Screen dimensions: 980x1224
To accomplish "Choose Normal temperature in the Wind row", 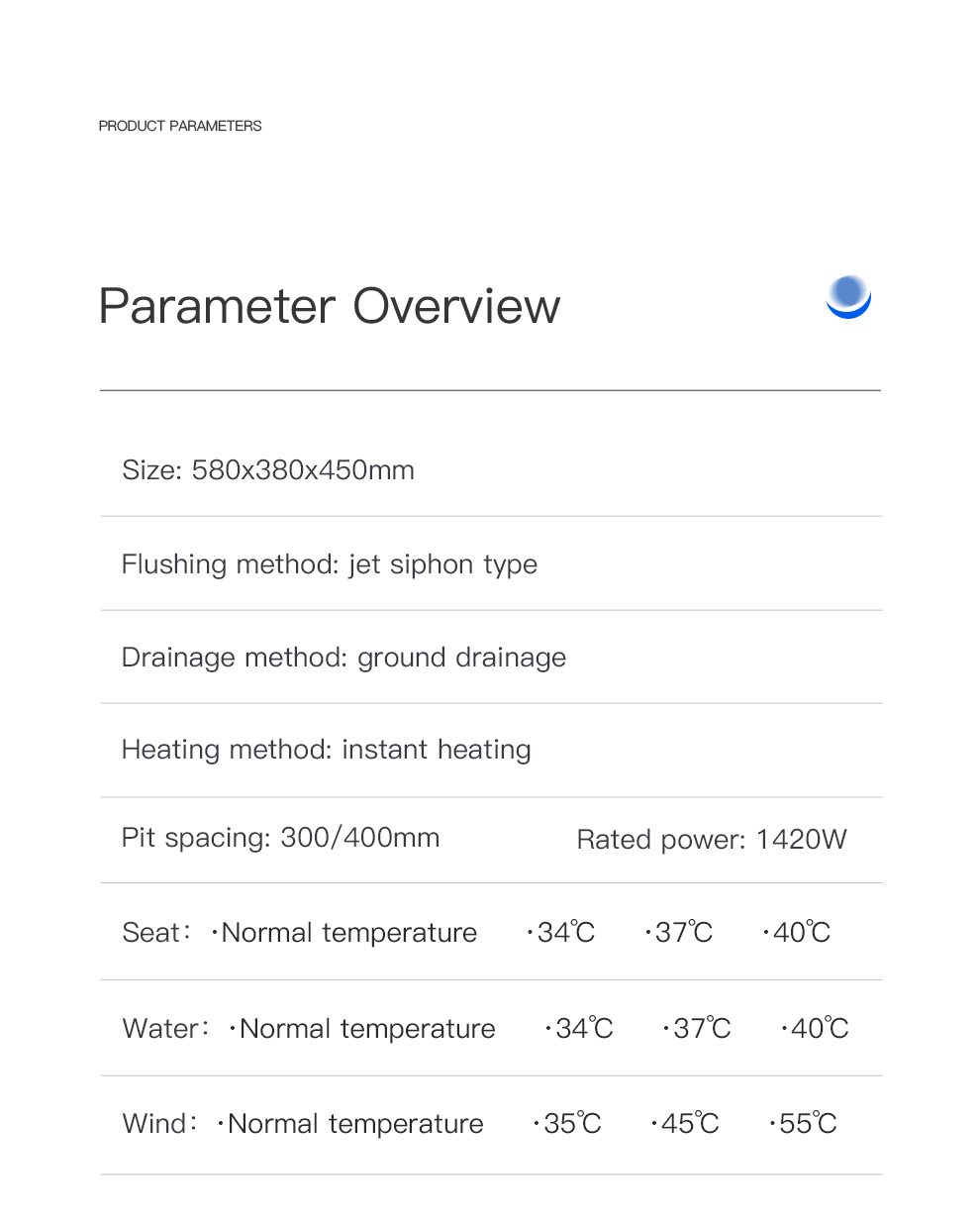I will pyautogui.click(x=354, y=1124).
